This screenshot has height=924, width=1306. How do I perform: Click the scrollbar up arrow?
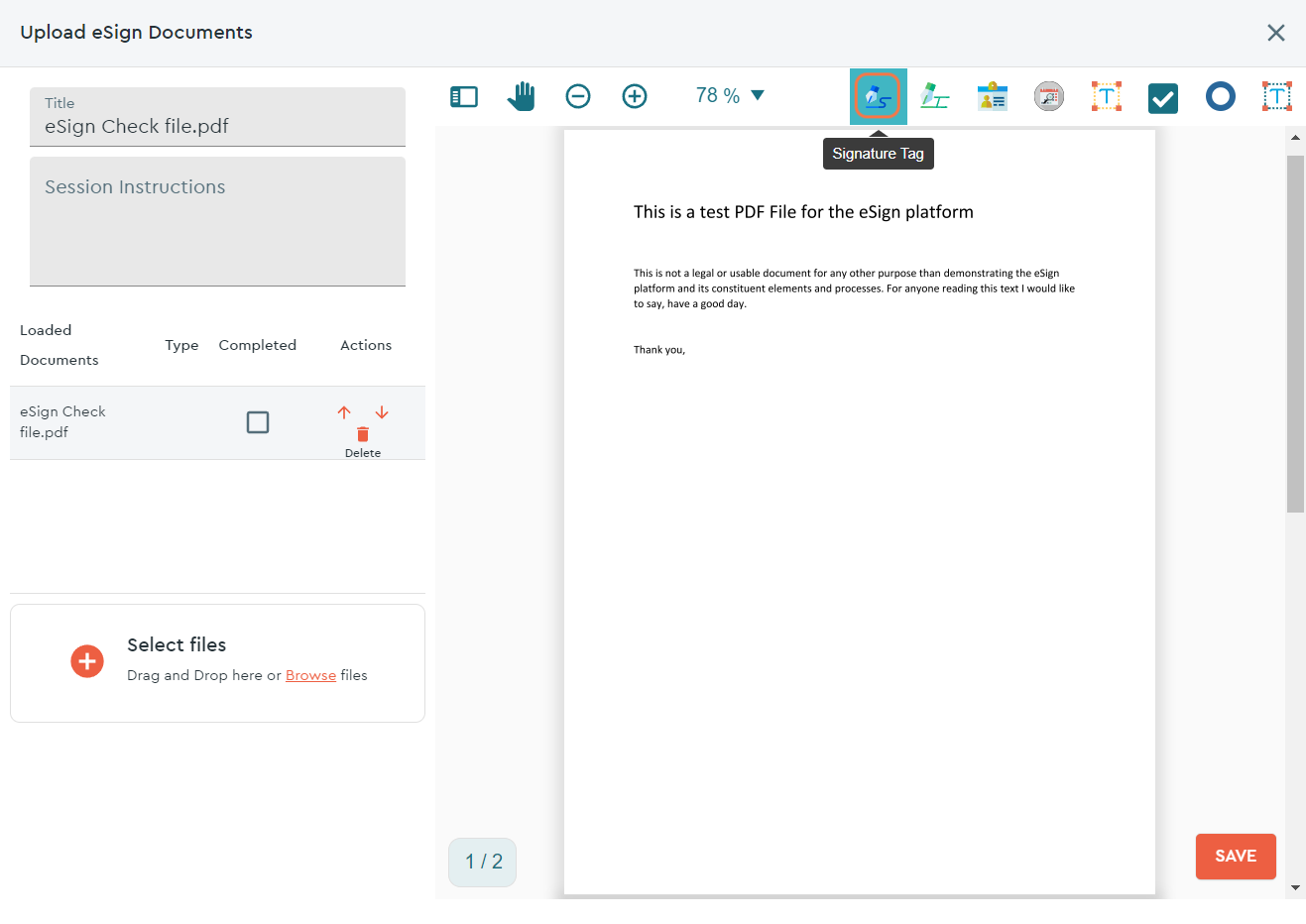tap(1295, 137)
